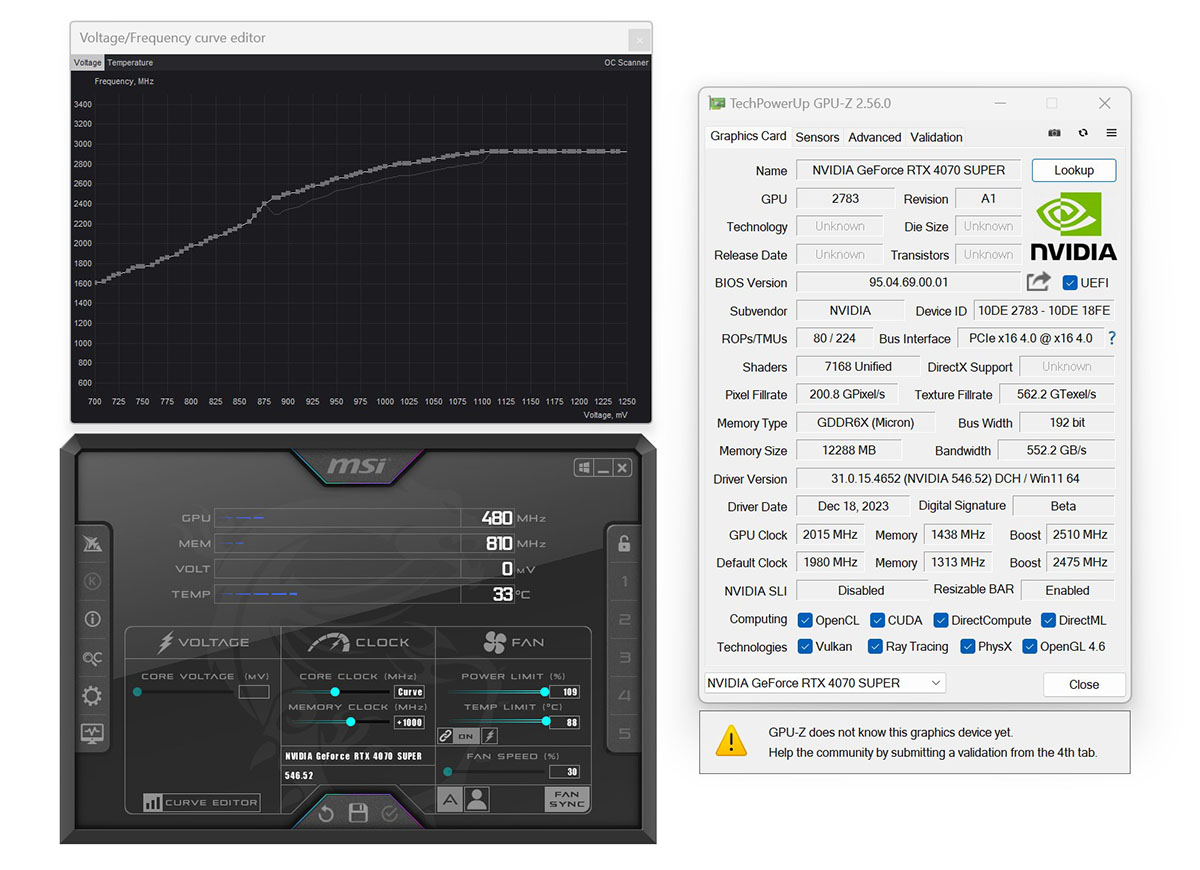Screen dimensions: 1200x870
Task: Toggle the UEFI checkbox
Action: (x=1070, y=283)
